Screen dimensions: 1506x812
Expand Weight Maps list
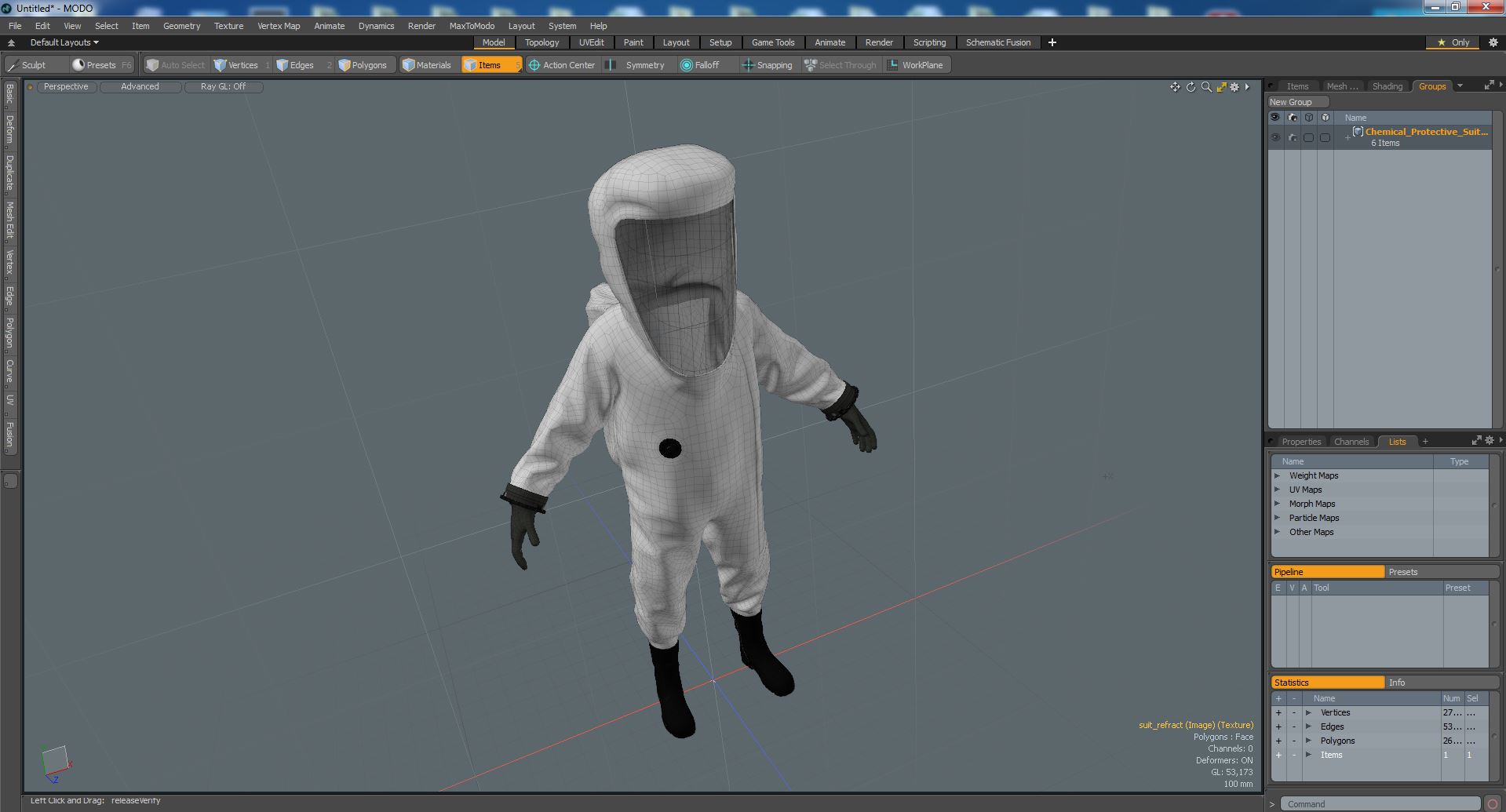click(1277, 475)
